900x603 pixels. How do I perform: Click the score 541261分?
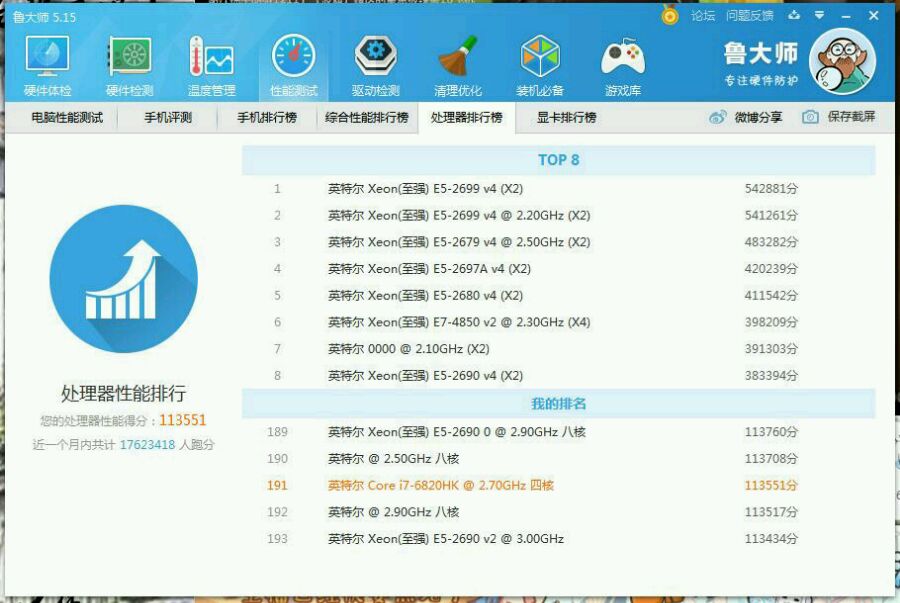coord(771,216)
